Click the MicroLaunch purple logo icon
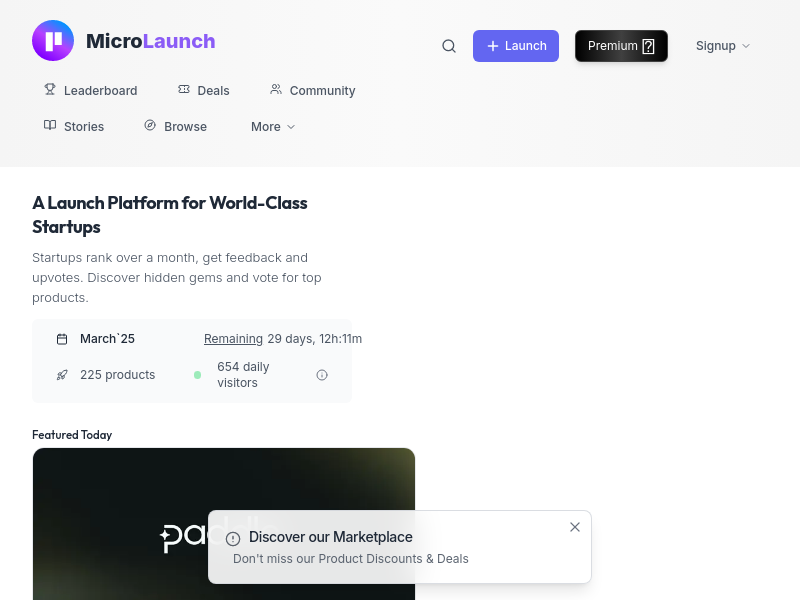 click(x=53, y=41)
